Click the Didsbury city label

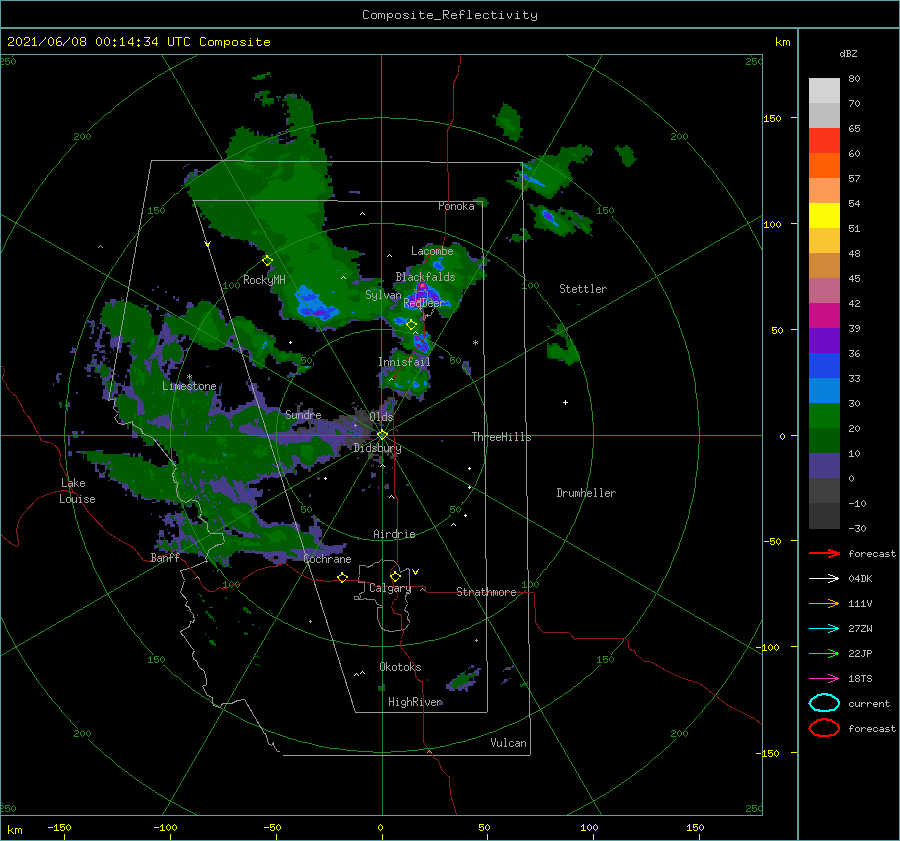tap(377, 448)
